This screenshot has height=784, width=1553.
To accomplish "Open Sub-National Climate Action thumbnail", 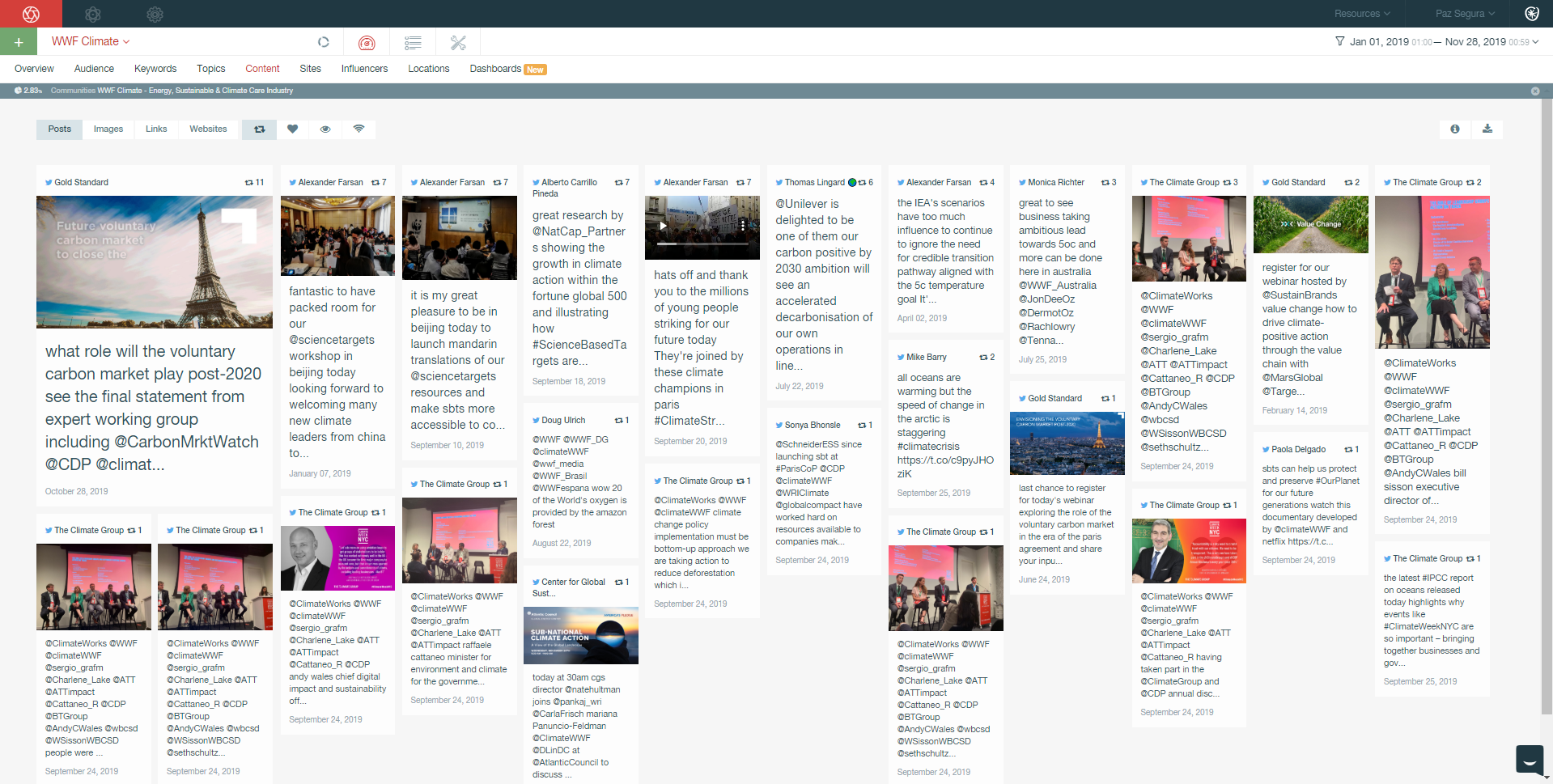I will [581, 635].
